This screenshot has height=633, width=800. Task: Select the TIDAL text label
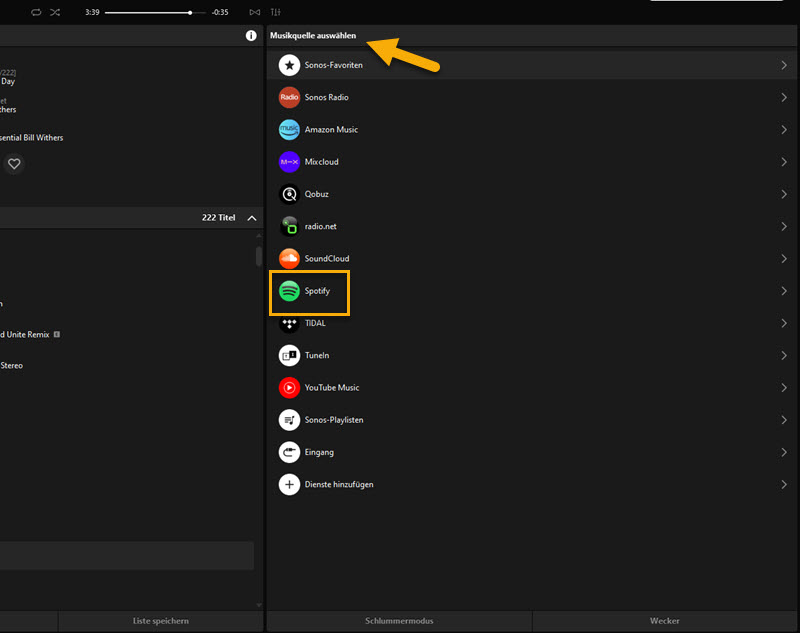click(x=315, y=323)
